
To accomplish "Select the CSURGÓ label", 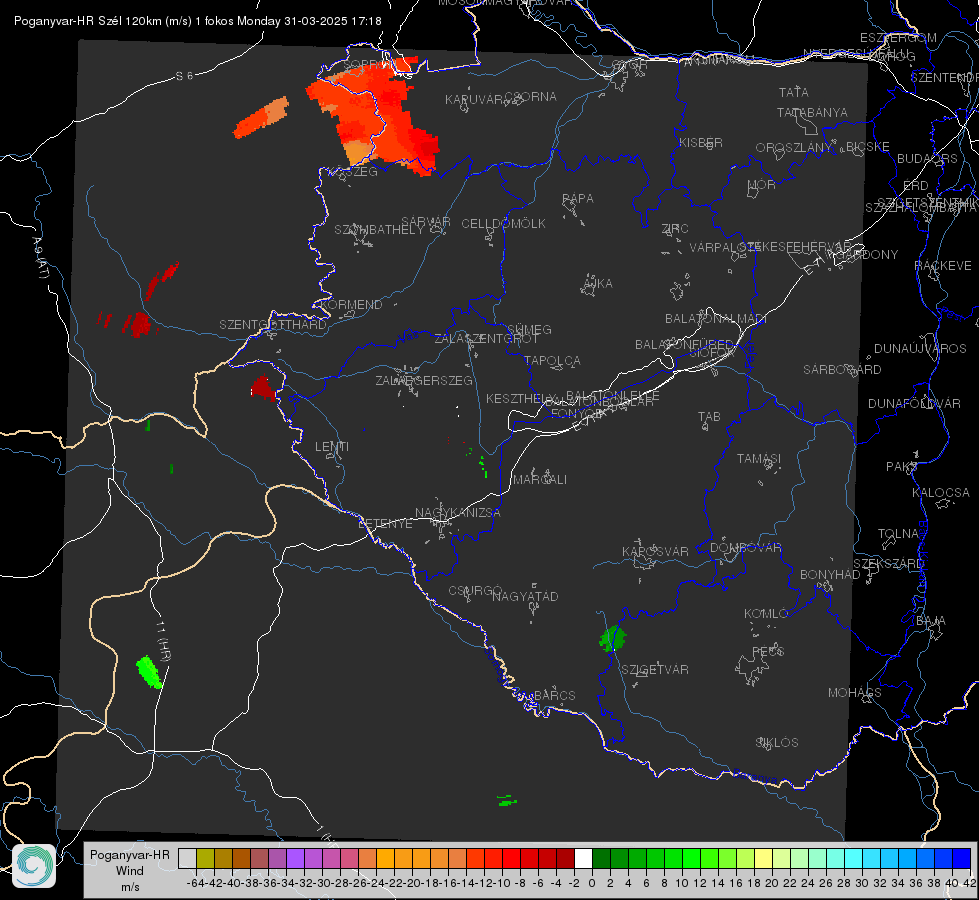I will coord(475,591).
